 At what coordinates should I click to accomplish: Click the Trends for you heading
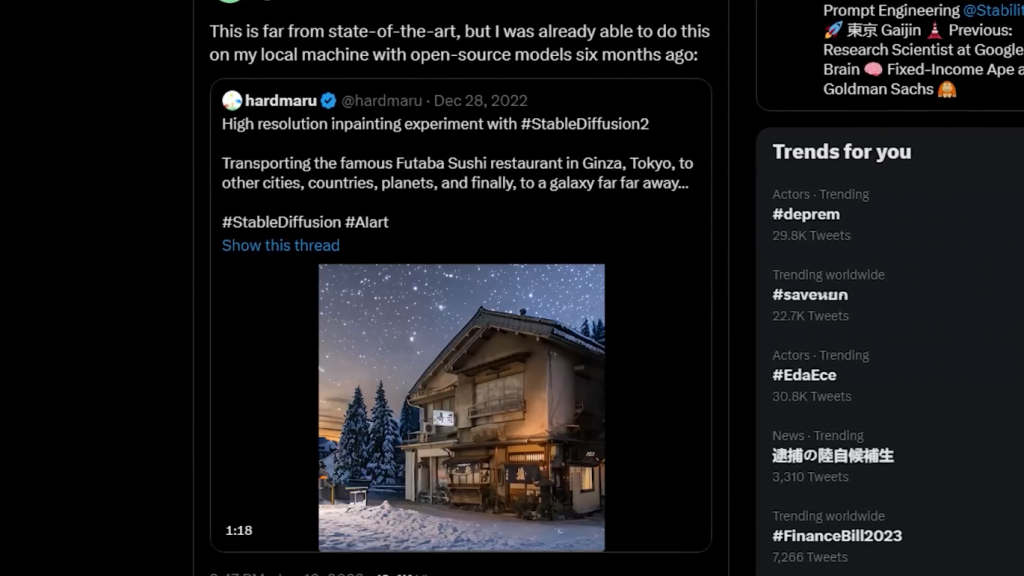842,152
